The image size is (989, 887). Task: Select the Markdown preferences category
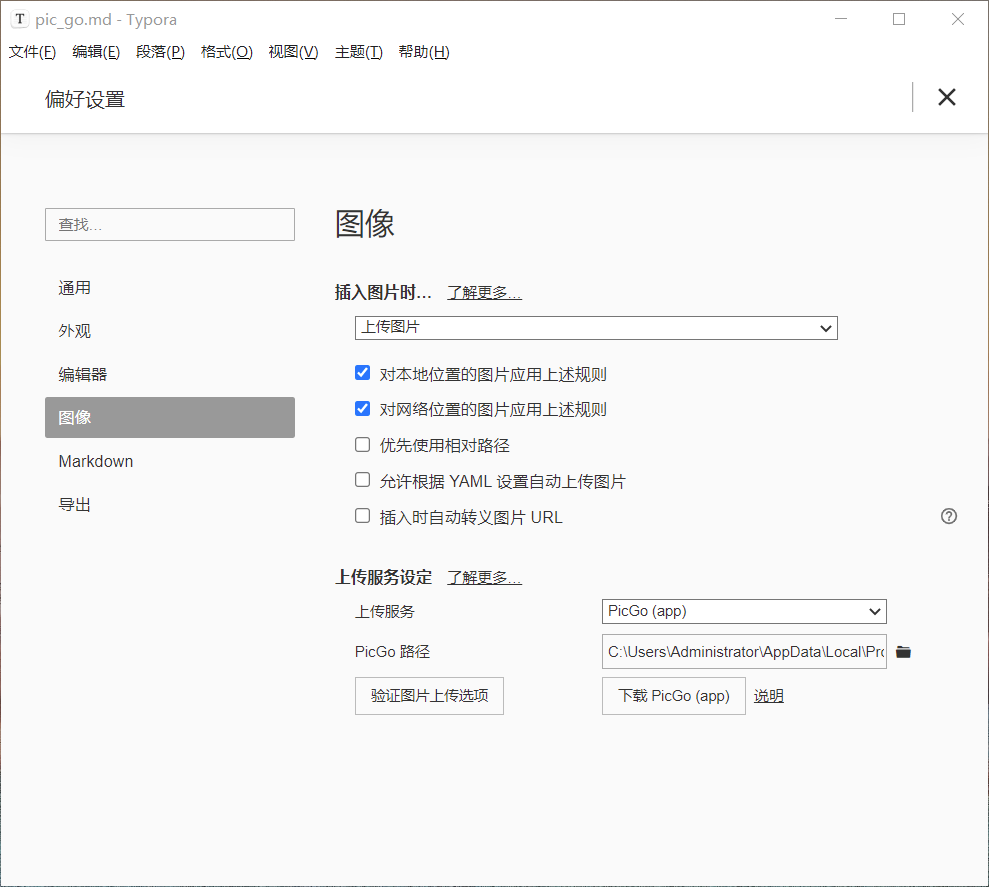170,461
